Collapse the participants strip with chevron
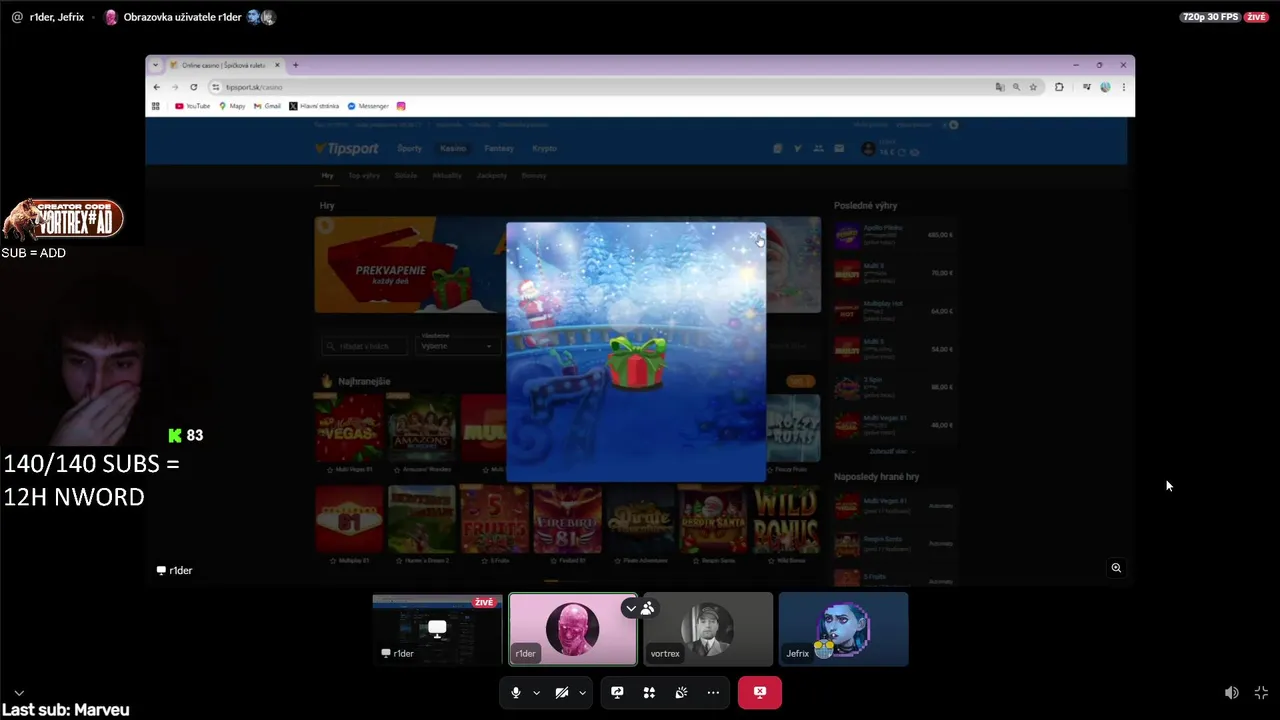The image size is (1280, 720). [x=630, y=608]
